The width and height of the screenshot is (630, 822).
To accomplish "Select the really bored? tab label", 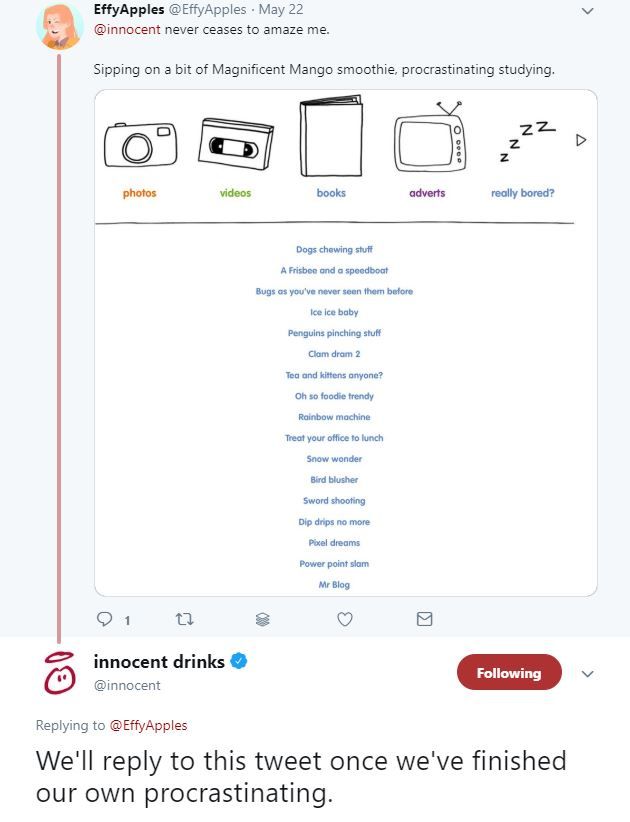I will point(523,193).
